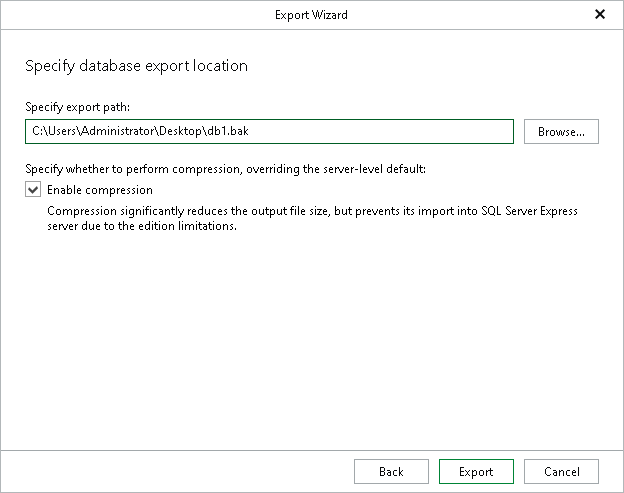The image size is (624, 493).
Task: Go Back to the previous wizard step
Action: point(391,472)
